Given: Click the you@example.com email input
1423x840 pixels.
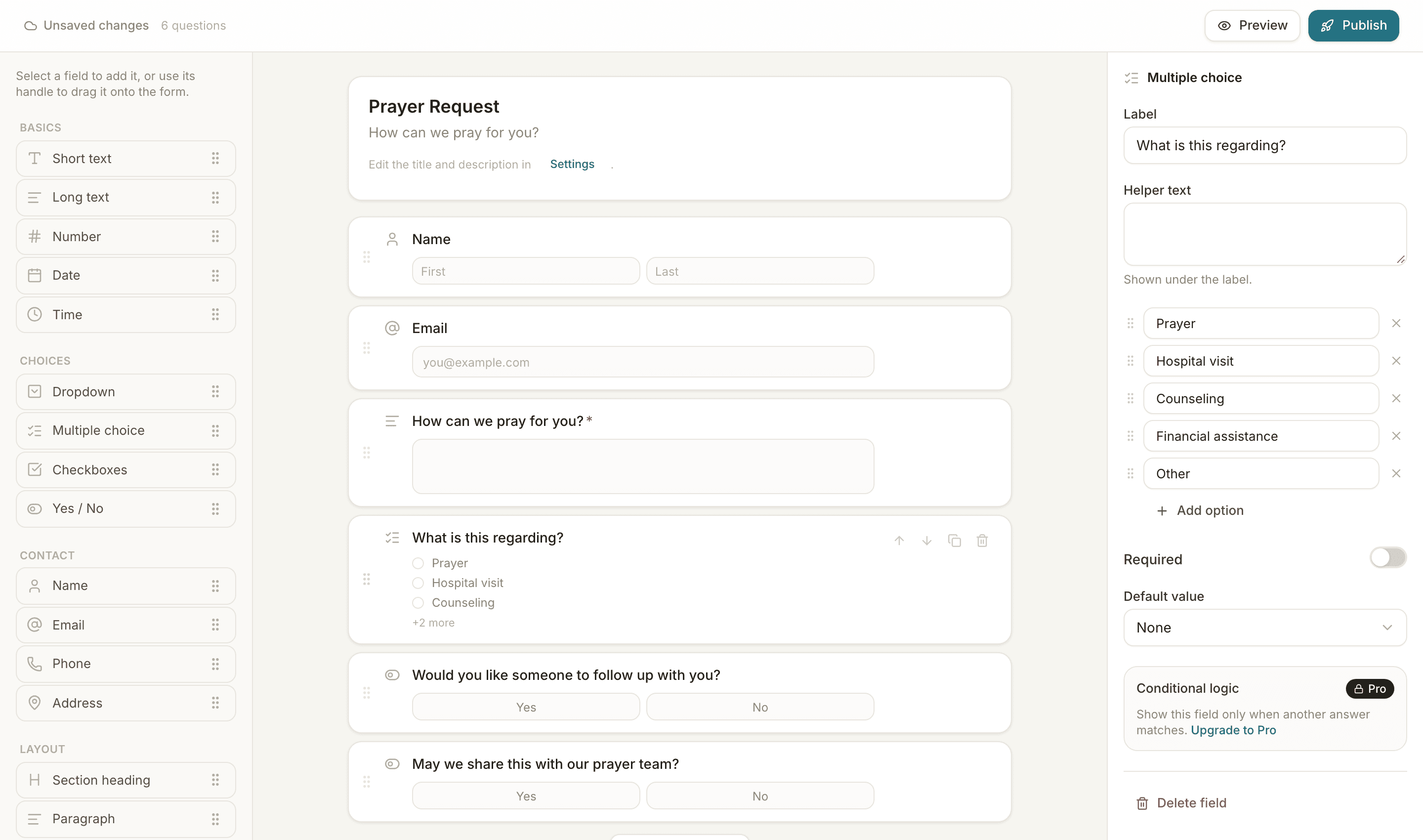Looking at the screenshot, I should [643, 362].
